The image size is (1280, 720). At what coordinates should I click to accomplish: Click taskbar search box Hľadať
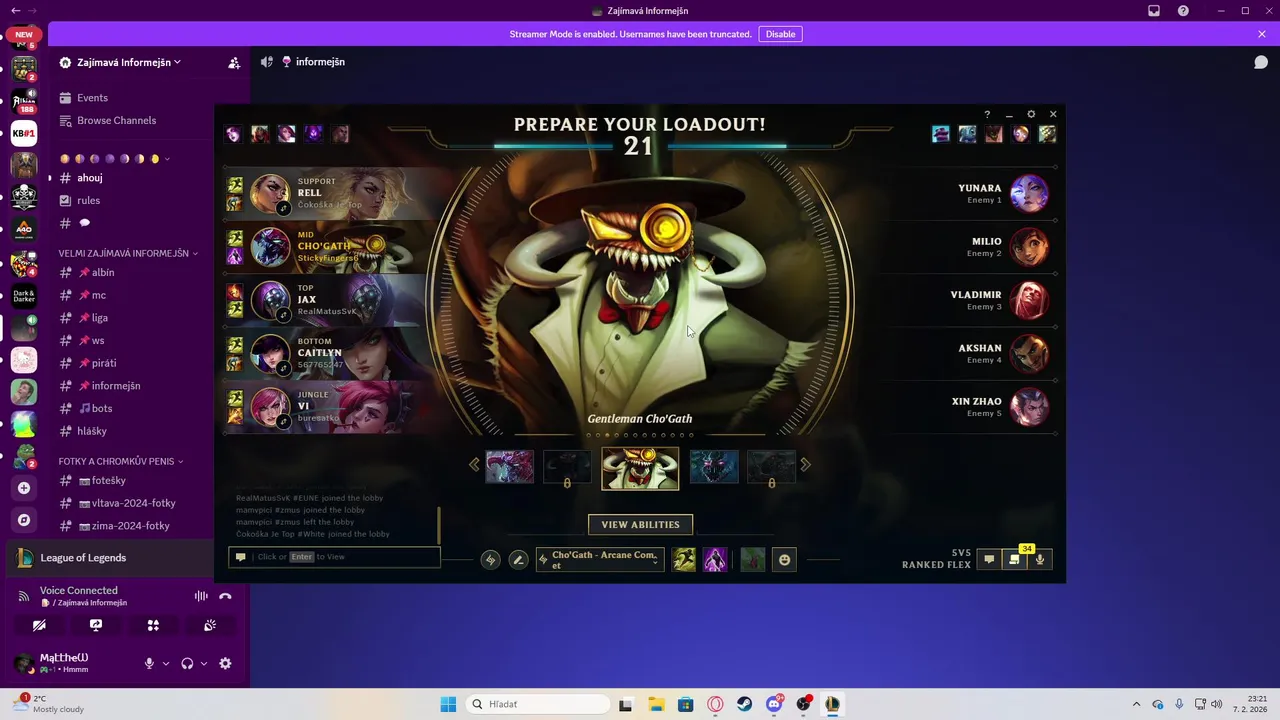coord(538,704)
